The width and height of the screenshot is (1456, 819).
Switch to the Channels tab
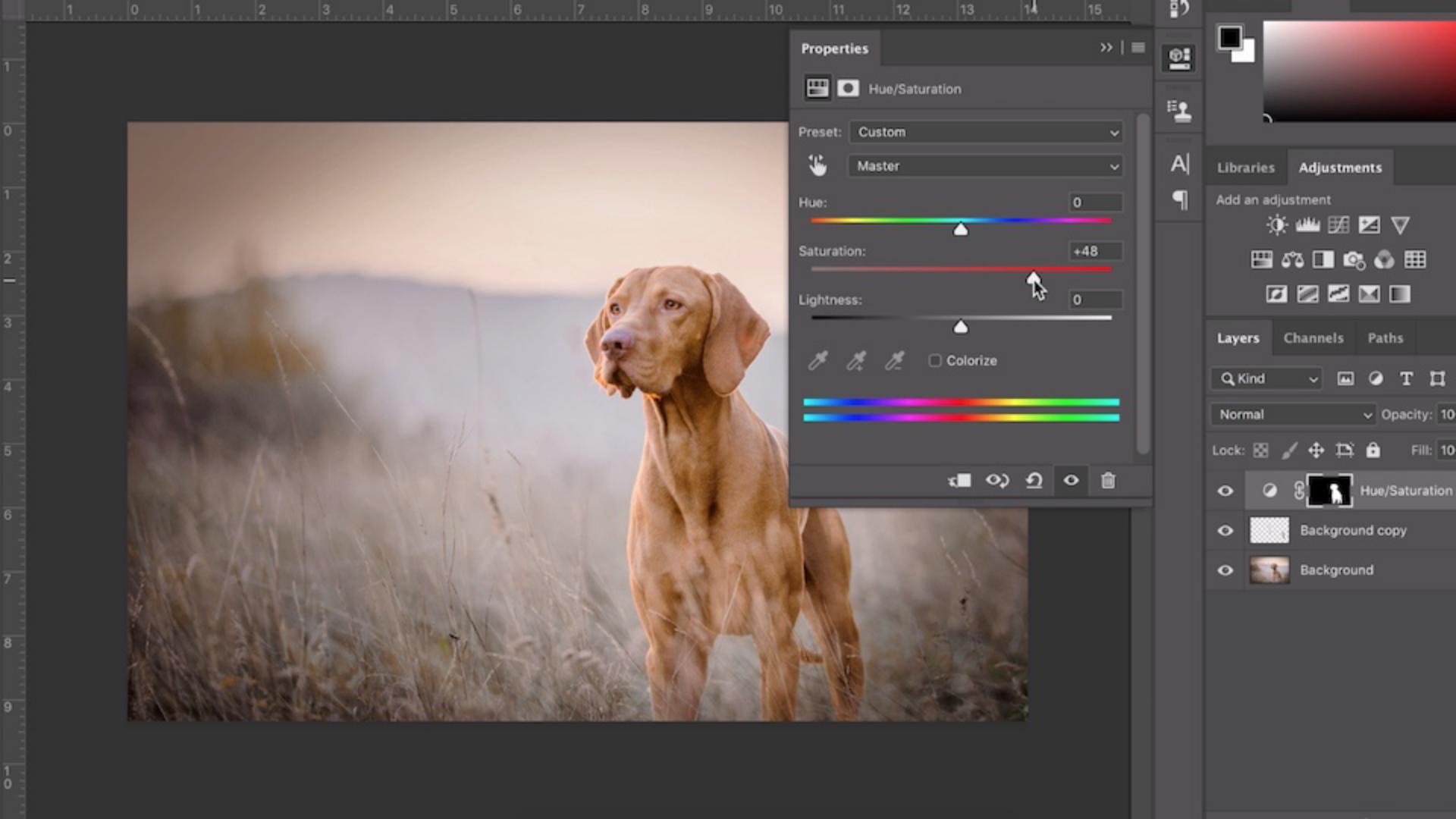[x=1313, y=337]
